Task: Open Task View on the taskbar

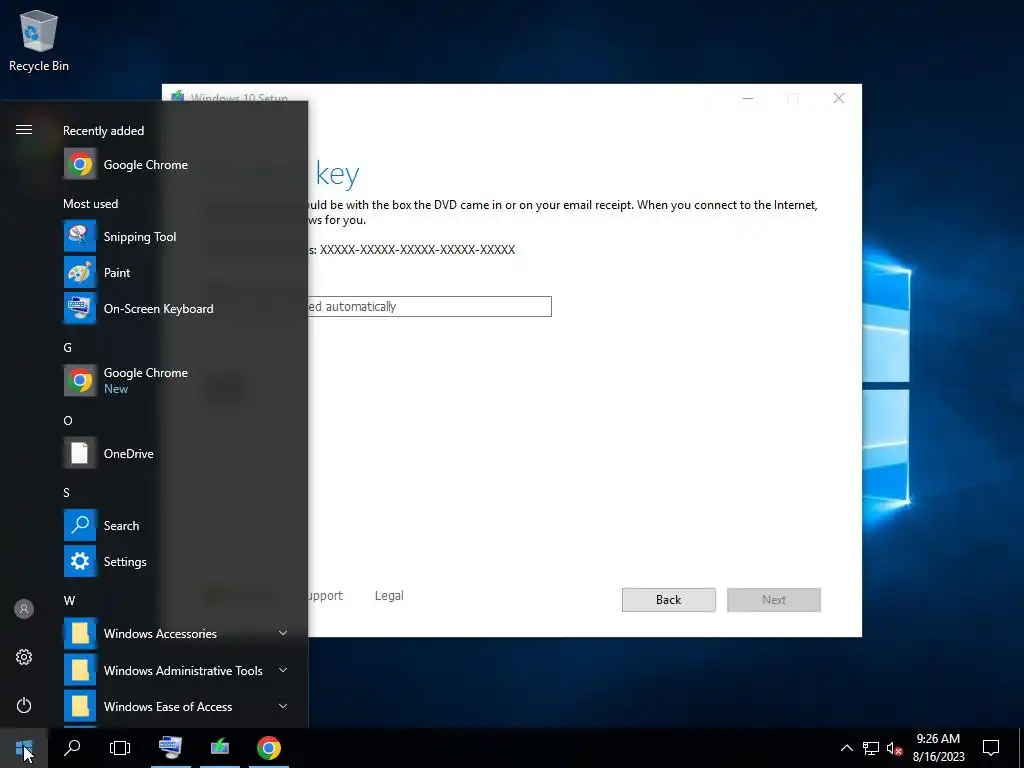Action: click(x=120, y=748)
